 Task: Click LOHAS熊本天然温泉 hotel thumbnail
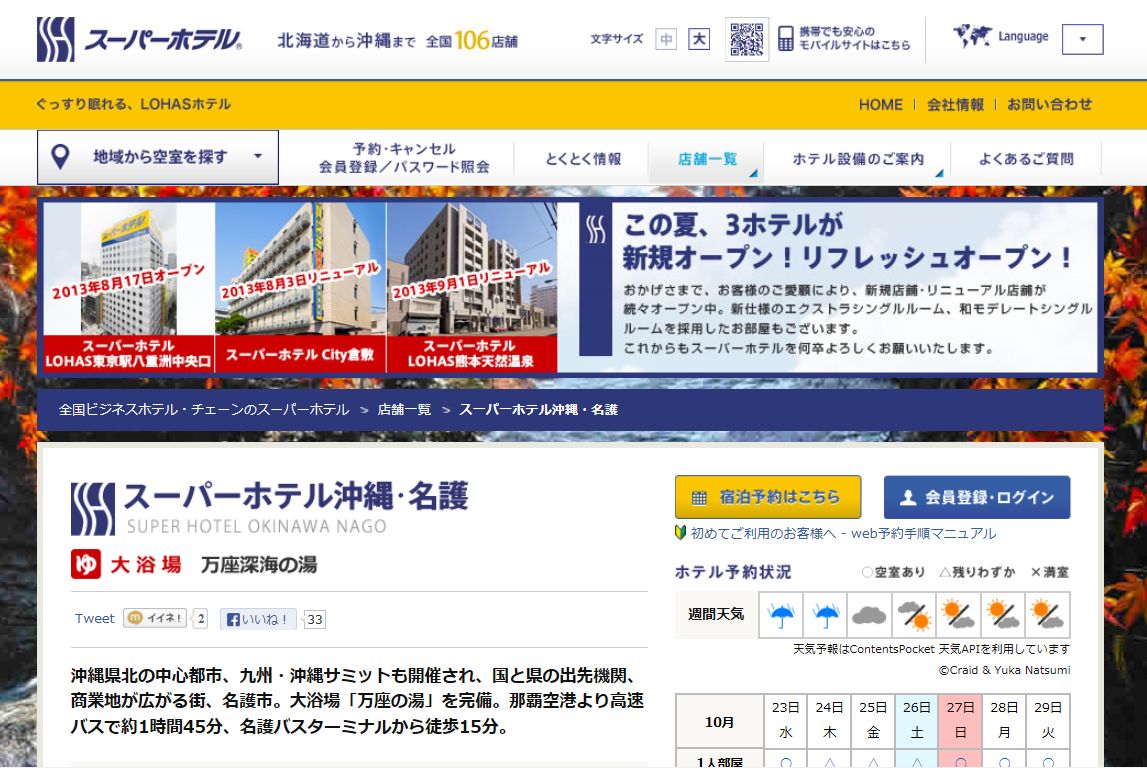(472, 287)
